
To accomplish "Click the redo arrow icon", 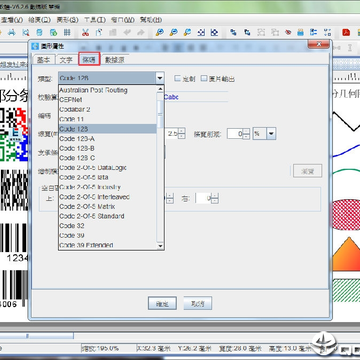I will pos(141,32).
